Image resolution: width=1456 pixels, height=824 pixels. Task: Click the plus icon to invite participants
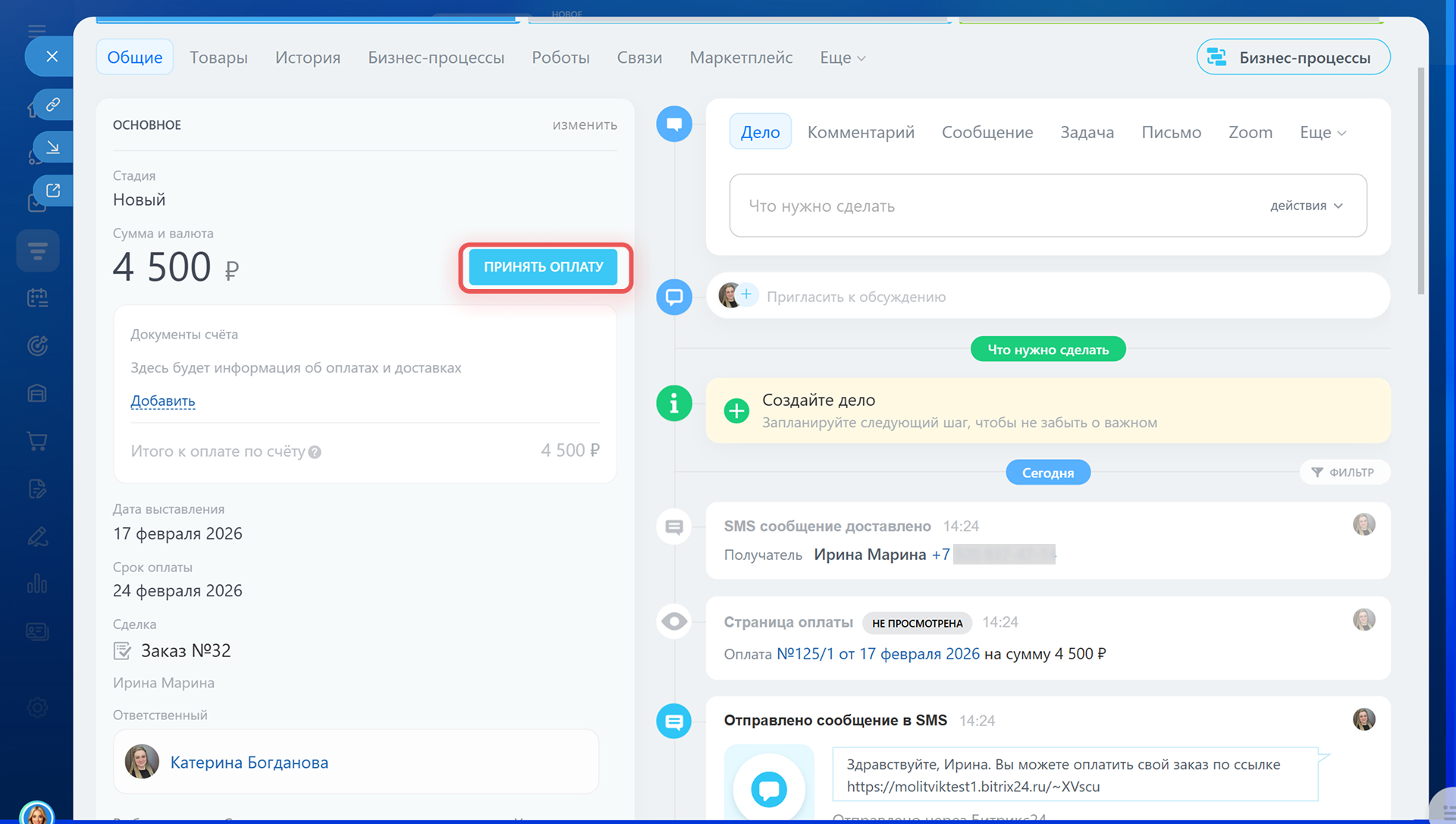click(746, 294)
